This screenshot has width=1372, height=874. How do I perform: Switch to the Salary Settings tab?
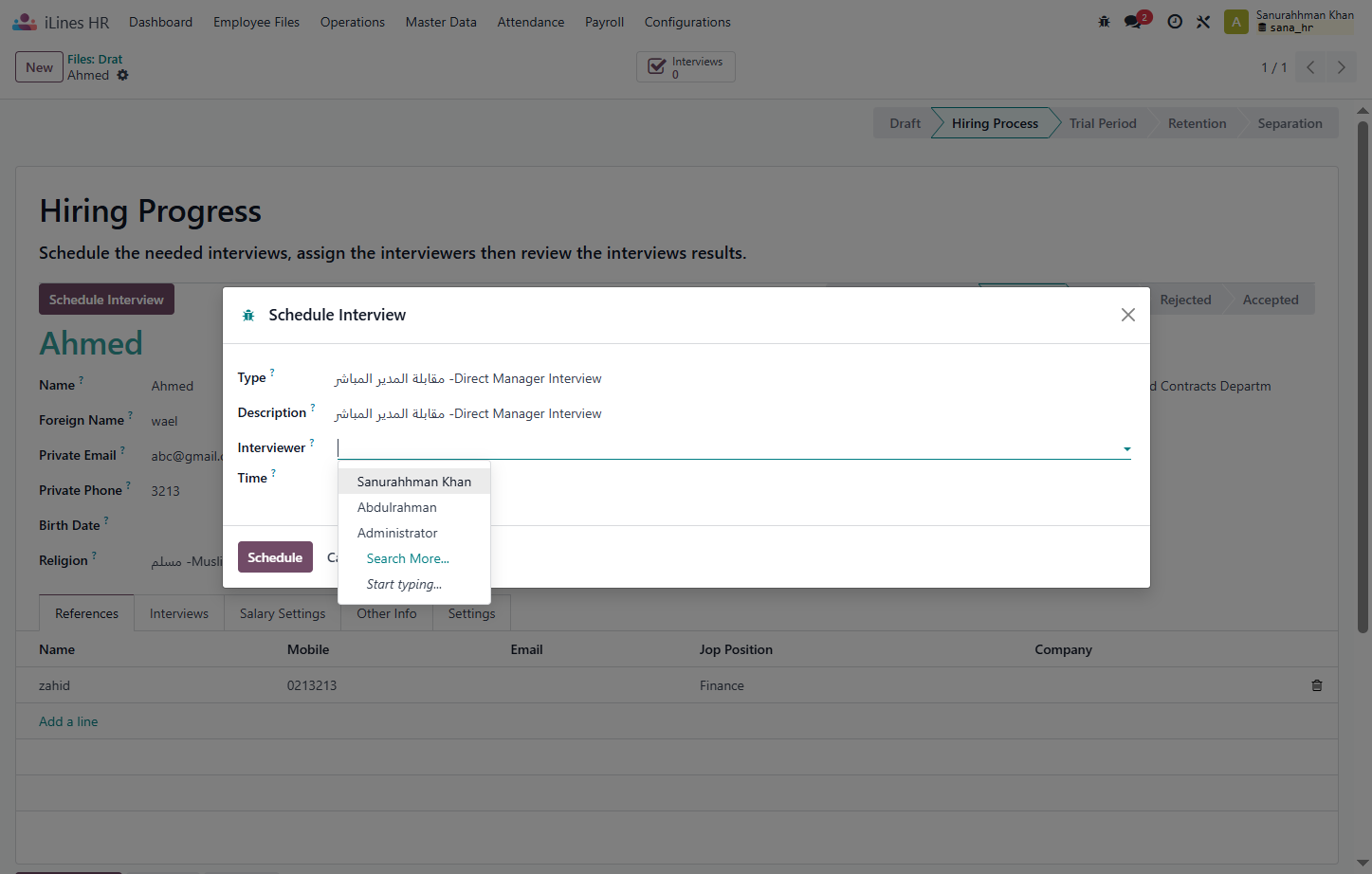click(x=283, y=613)
